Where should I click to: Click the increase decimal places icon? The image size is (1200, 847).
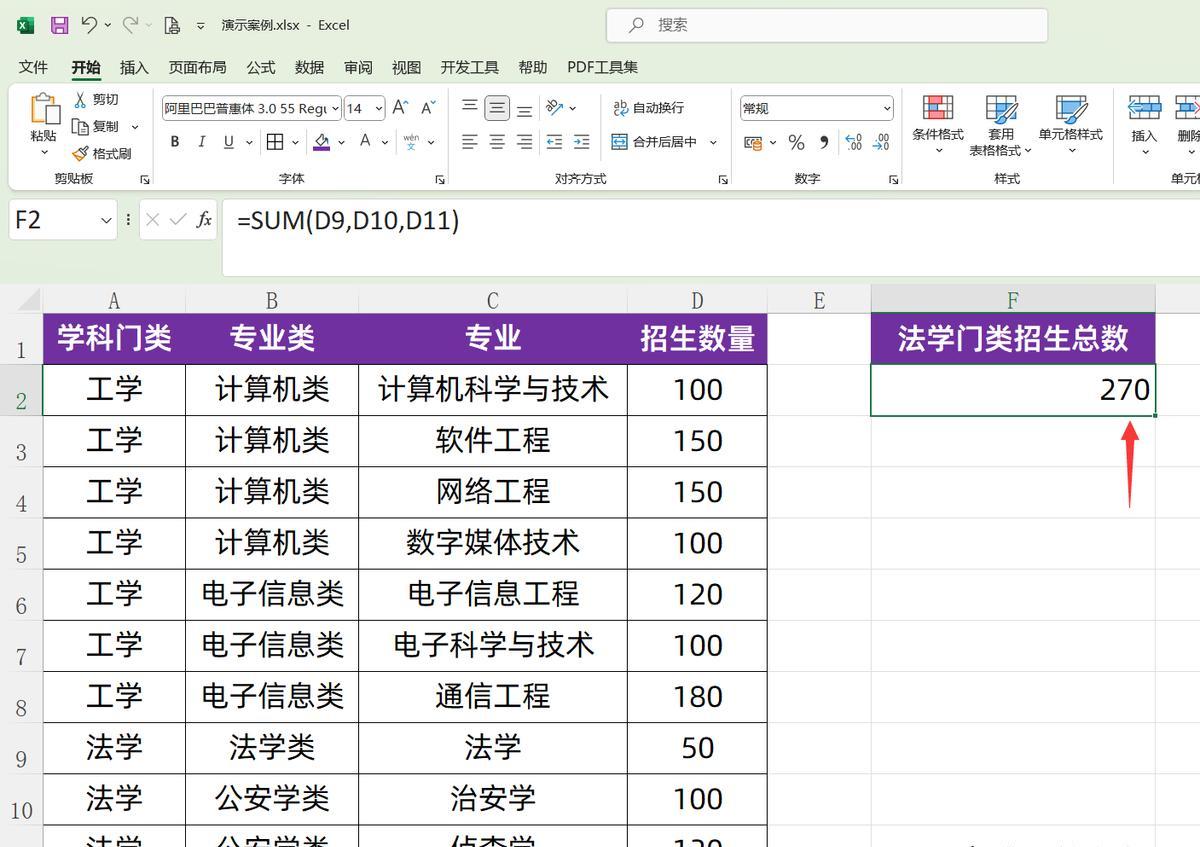click(x=853, y=143)
